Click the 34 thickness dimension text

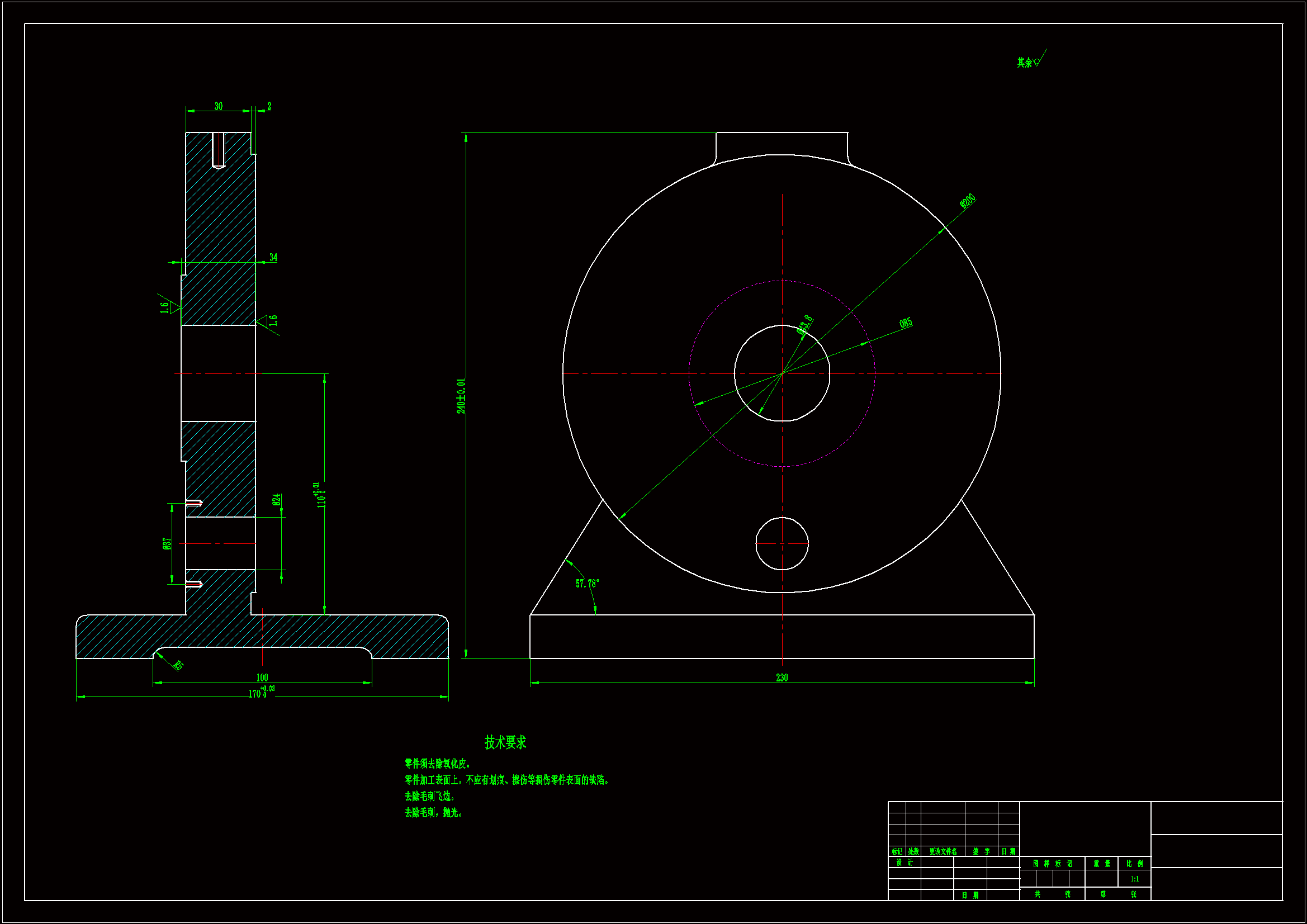tap(273, 257)
